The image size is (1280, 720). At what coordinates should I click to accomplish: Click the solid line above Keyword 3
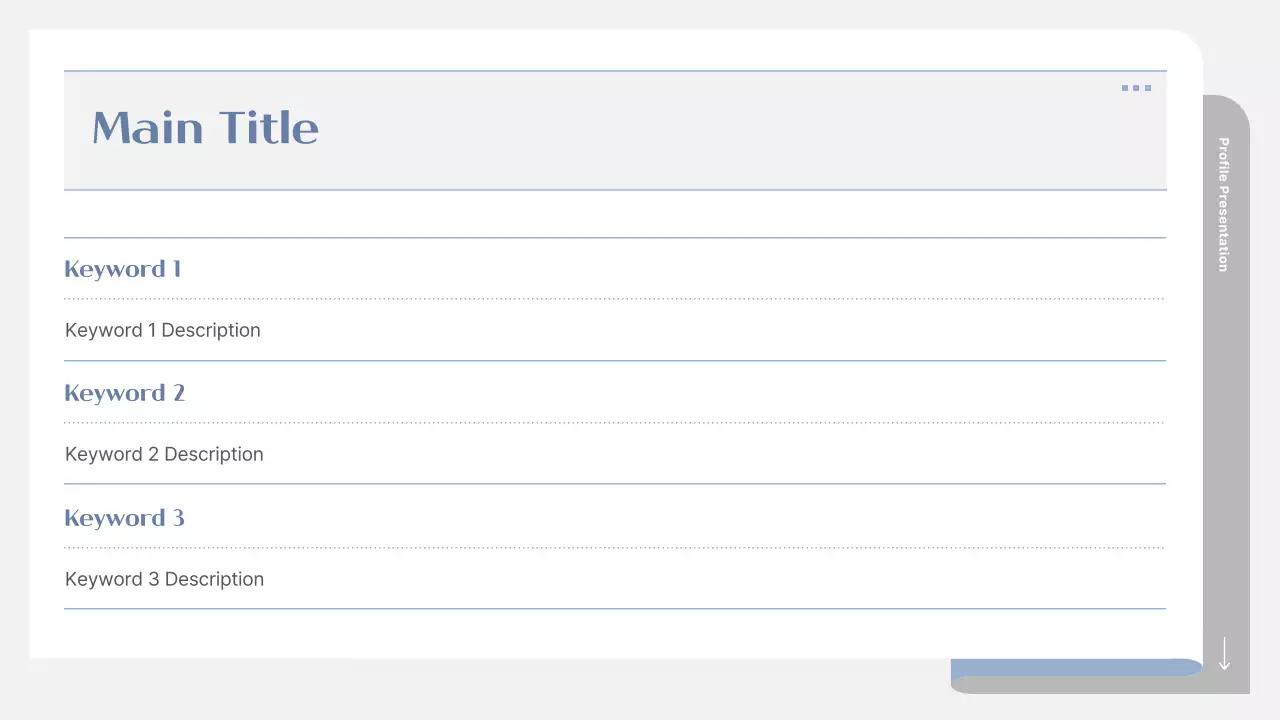tap(614, 484)
